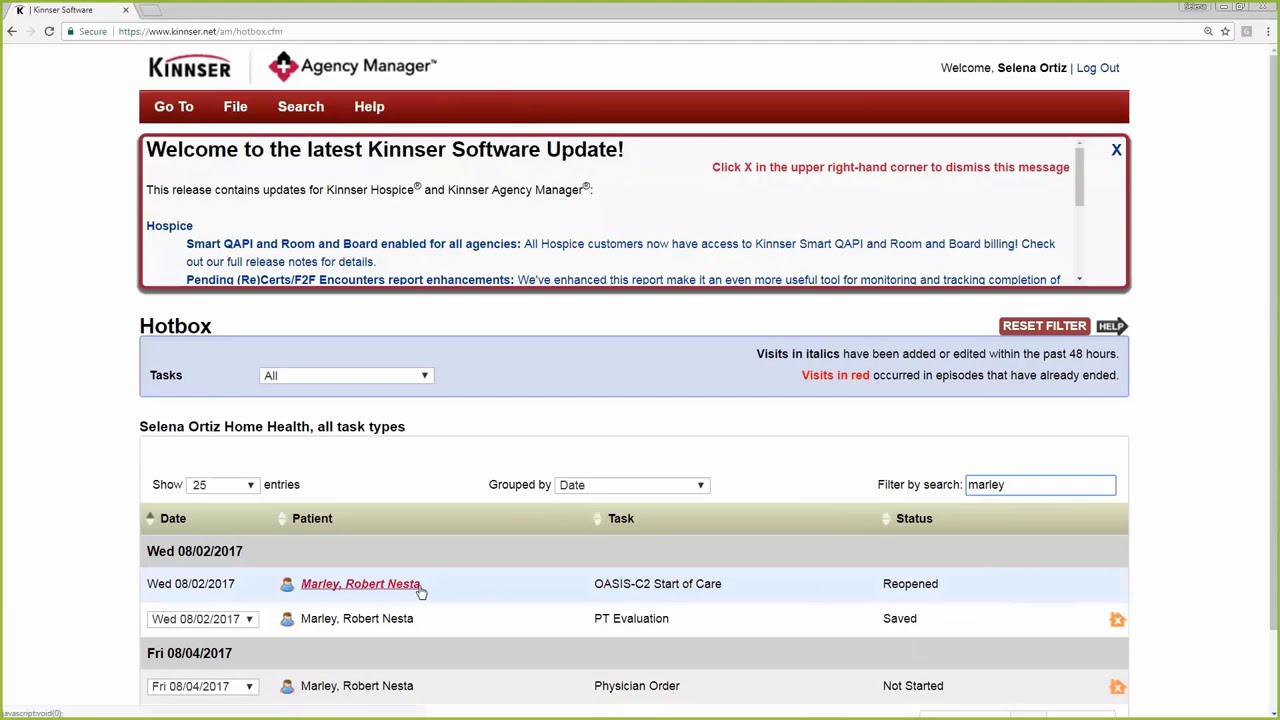This screenshot has width=1280, height=720.
Task: Click the Kinnser logo
Action: point(189,67)
